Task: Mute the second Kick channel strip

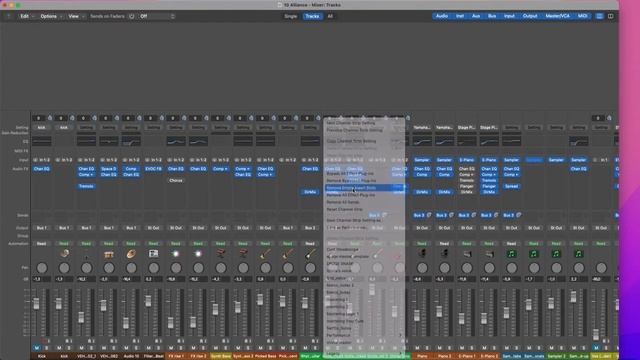Action: 59,348
